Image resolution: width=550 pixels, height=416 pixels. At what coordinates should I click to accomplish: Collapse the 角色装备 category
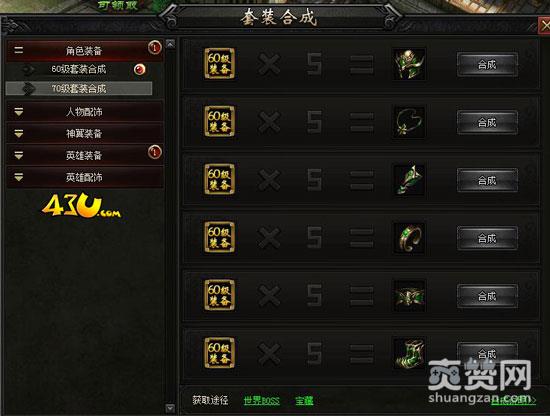[x=84, y=50]
